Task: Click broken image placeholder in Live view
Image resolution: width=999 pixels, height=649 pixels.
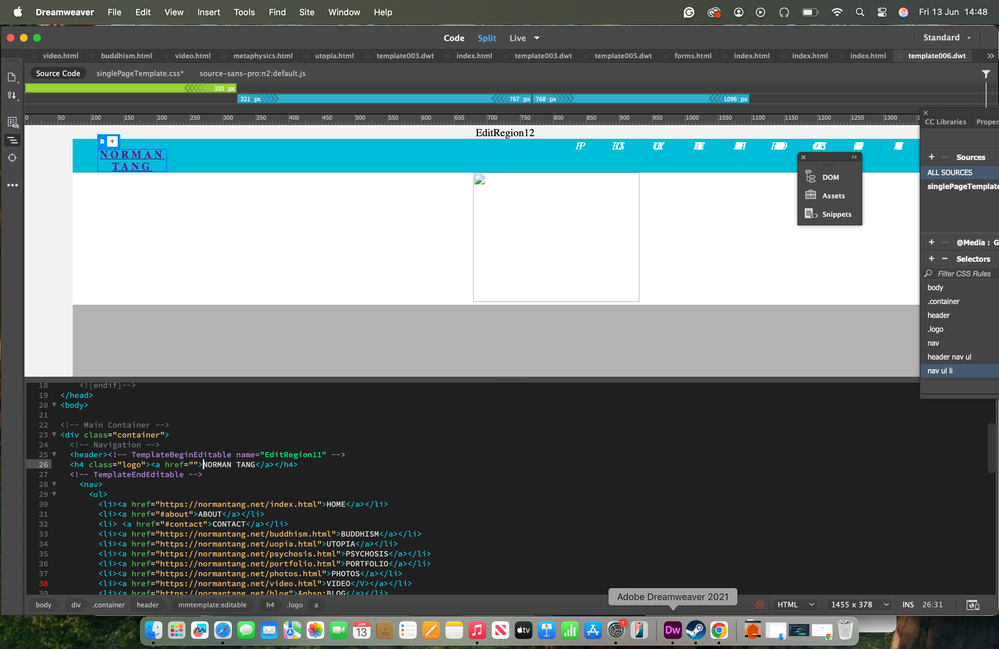Action: (x=556, y=237)
